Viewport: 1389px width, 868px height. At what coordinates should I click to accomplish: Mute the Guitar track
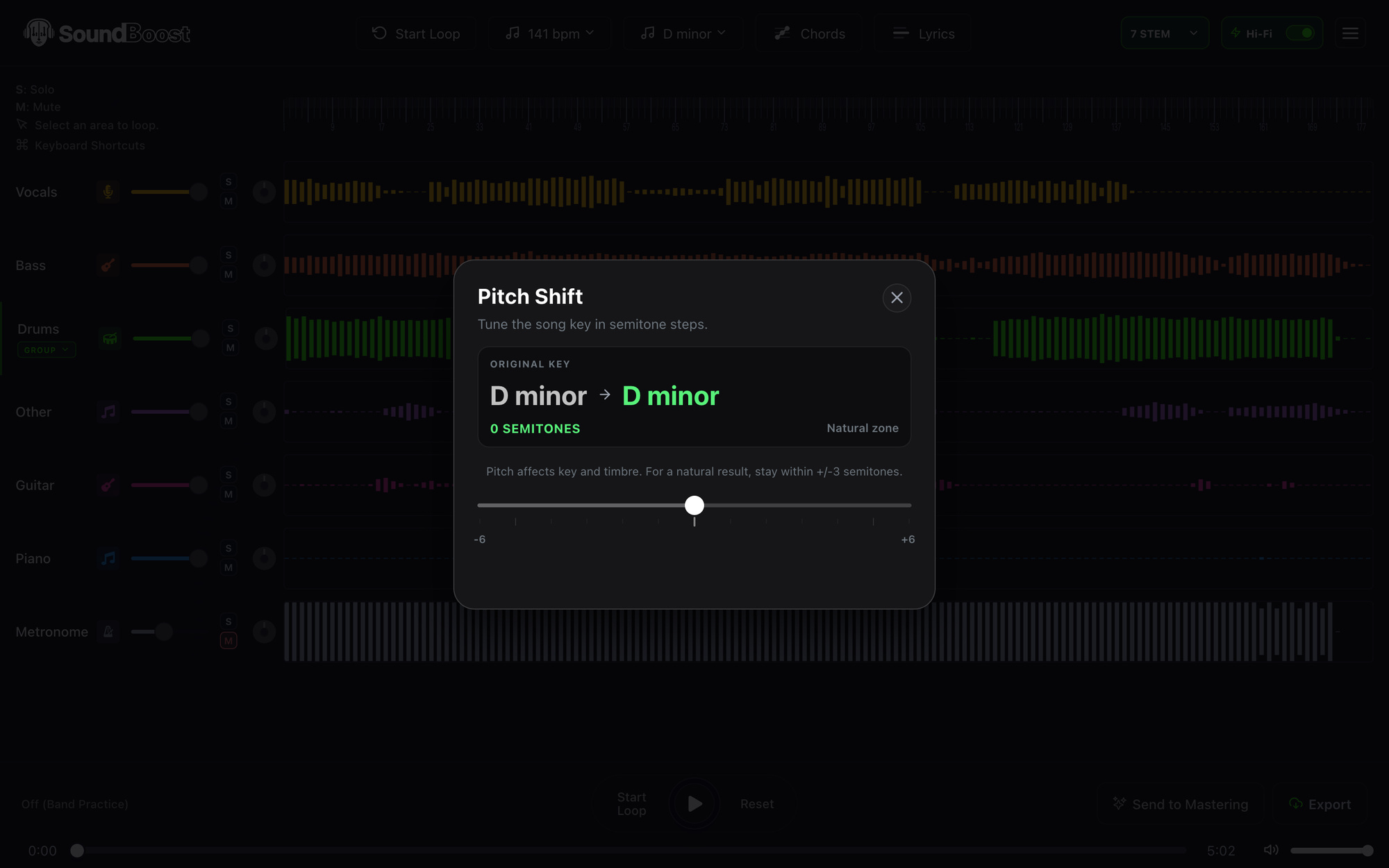coord(228,494)
